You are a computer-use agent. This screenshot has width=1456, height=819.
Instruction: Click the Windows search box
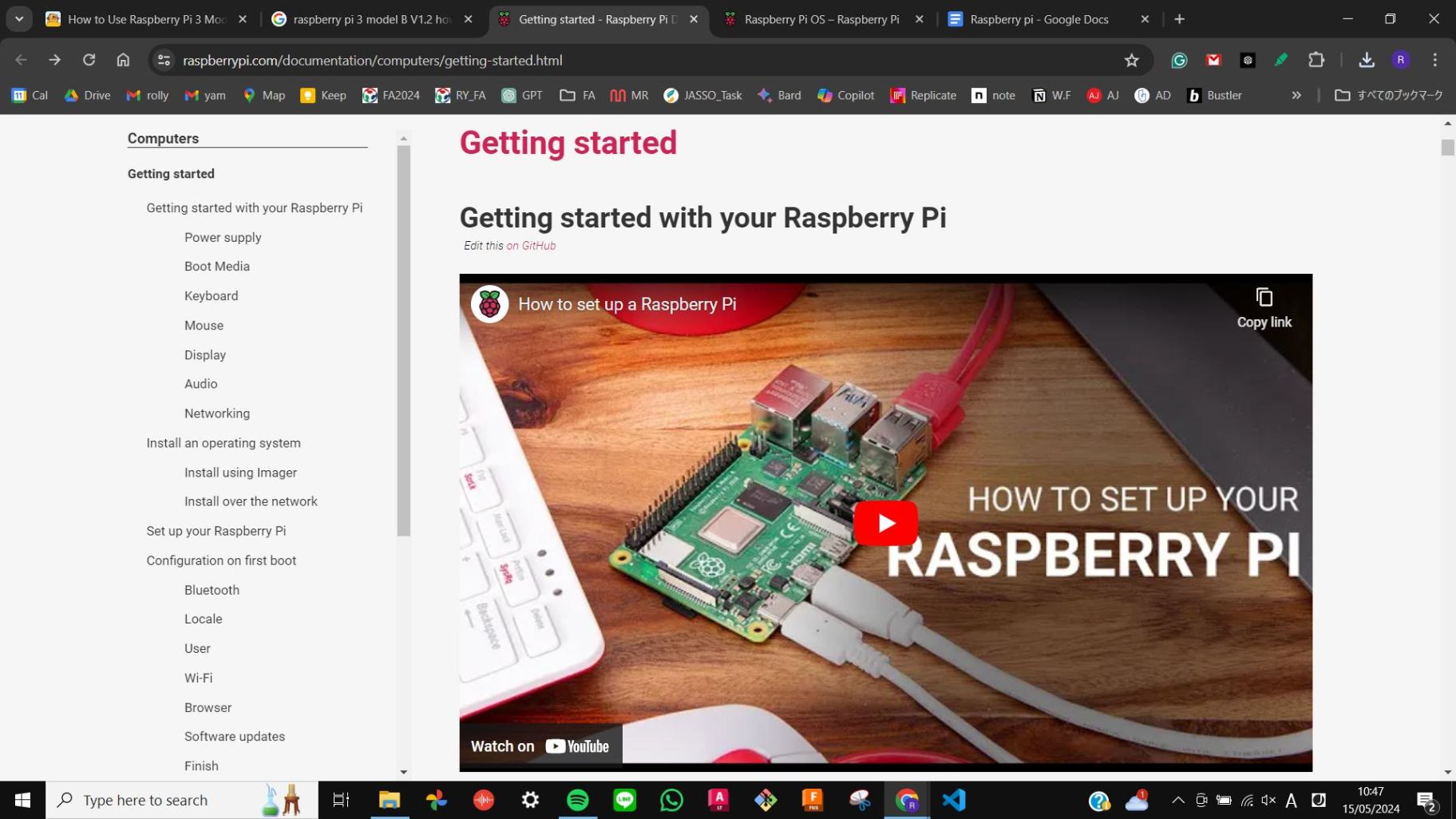[182, 800]
